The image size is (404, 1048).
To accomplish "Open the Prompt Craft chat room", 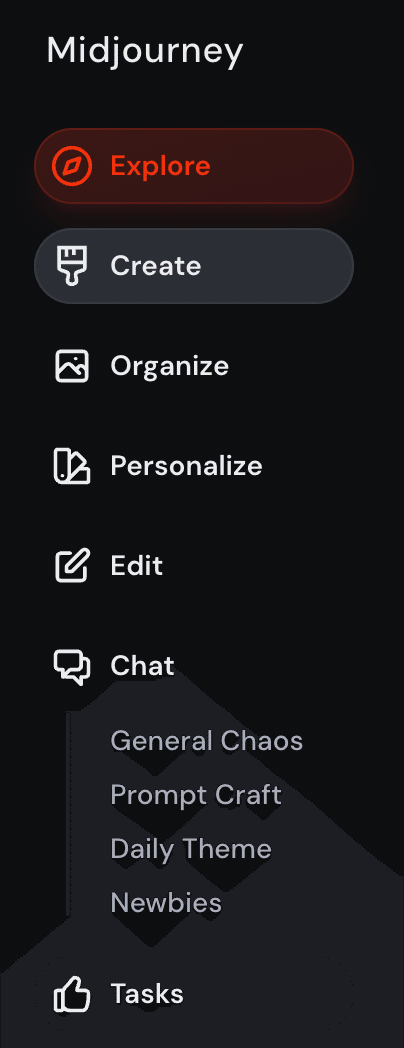I will 196,795.
